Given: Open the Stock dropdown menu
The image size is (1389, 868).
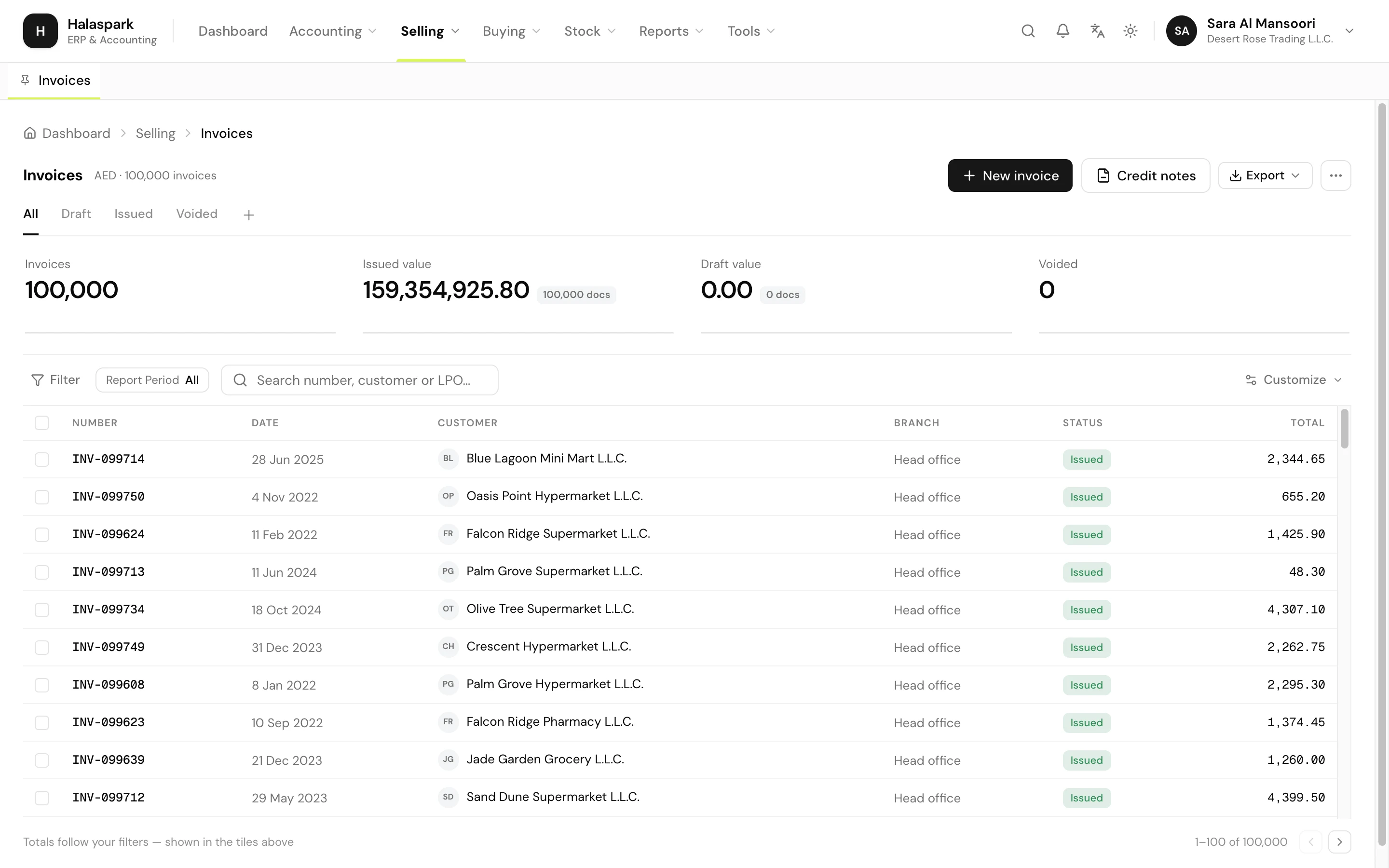Looking at the screenshot, I should click(590, 31).
